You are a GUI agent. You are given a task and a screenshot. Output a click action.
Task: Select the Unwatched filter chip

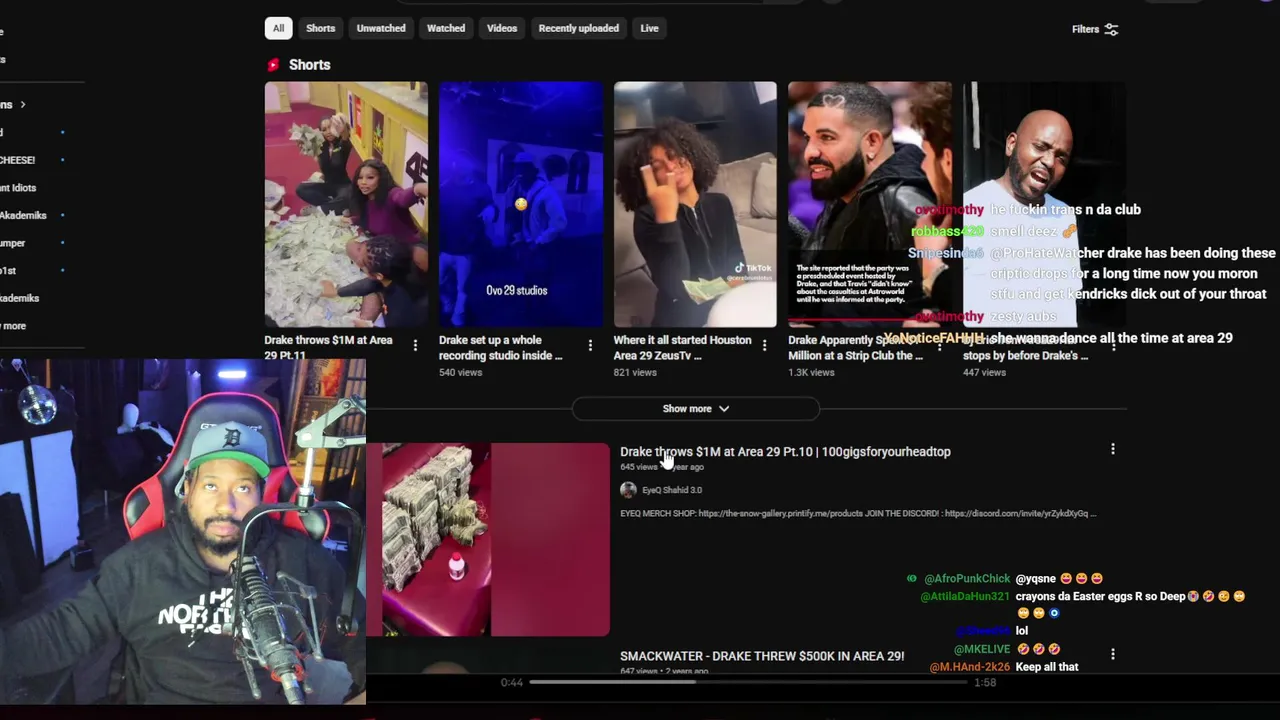[x=381, y=28]
